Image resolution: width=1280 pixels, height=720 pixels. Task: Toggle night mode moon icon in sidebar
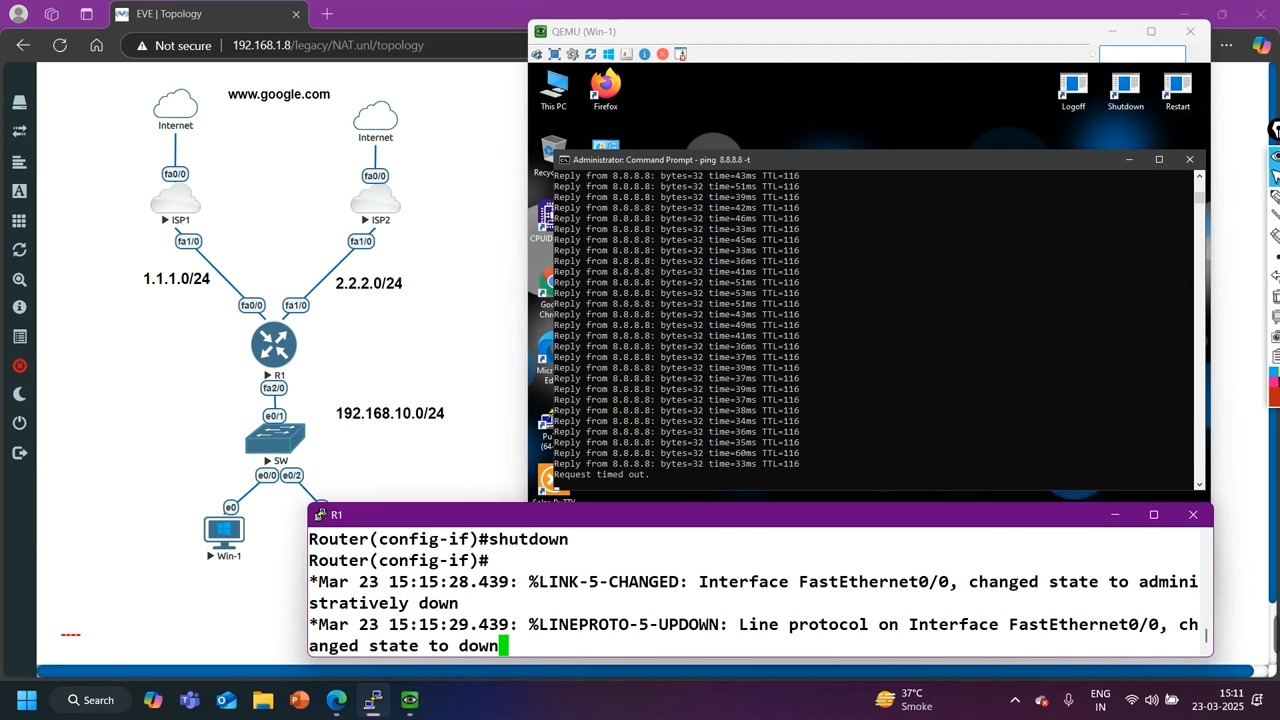pos(19,395)
